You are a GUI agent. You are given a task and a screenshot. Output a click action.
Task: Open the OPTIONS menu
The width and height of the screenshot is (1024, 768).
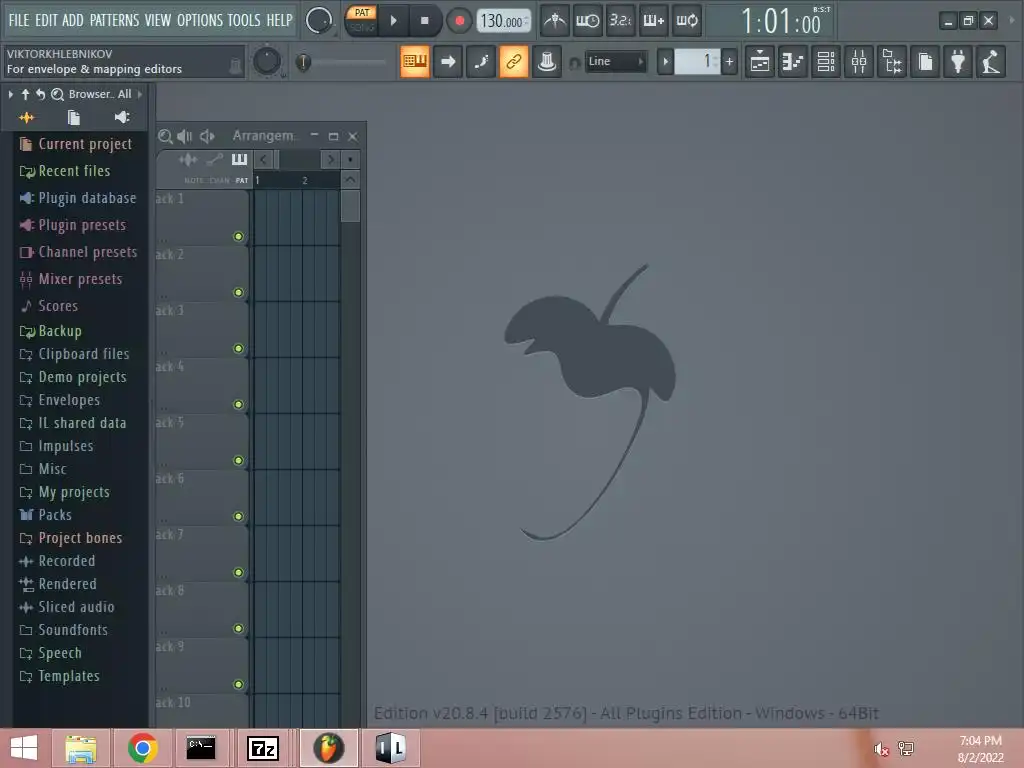tap(200, 20)
